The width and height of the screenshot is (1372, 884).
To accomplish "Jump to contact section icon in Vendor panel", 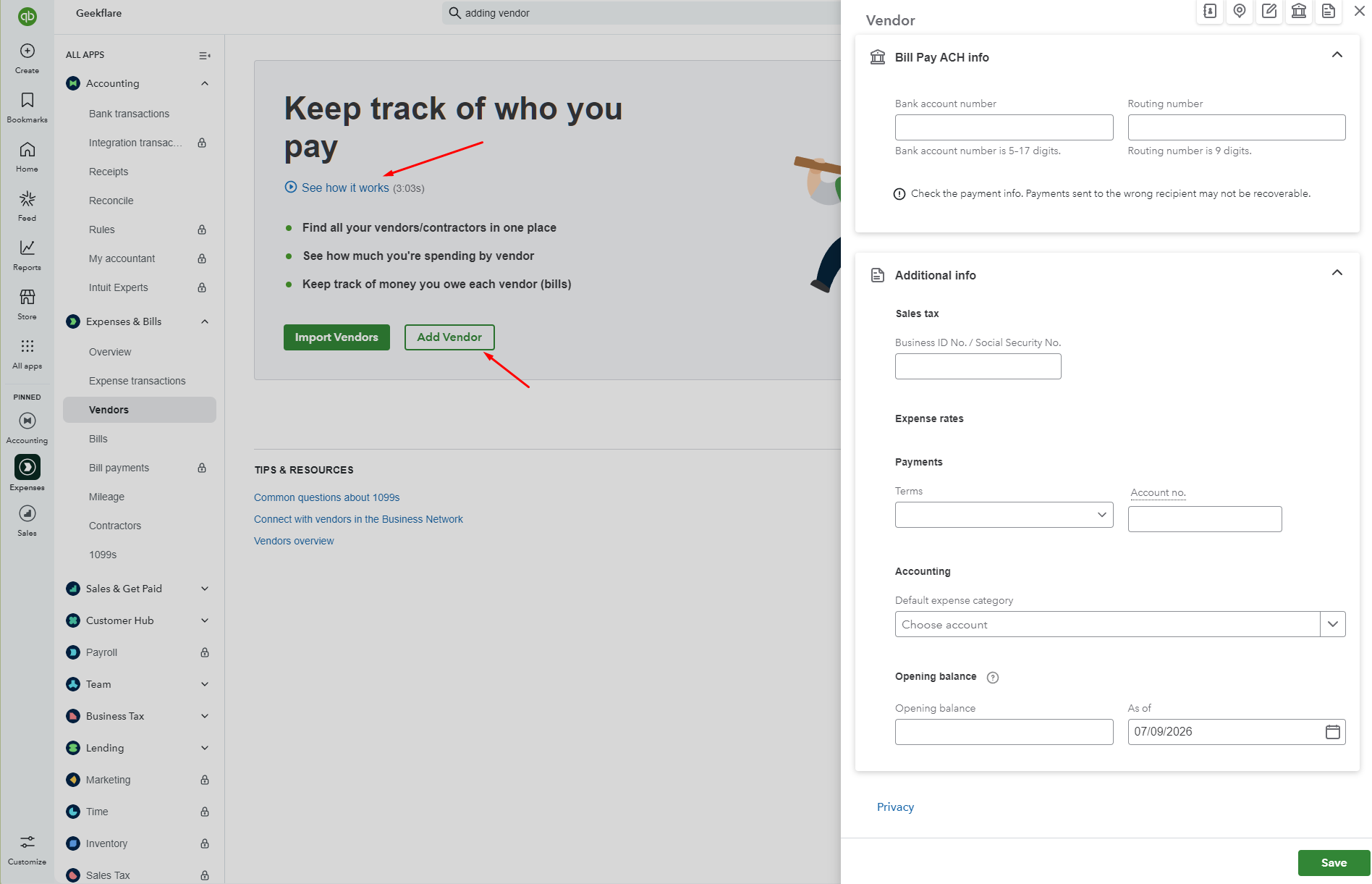I will pos(1210,11).
